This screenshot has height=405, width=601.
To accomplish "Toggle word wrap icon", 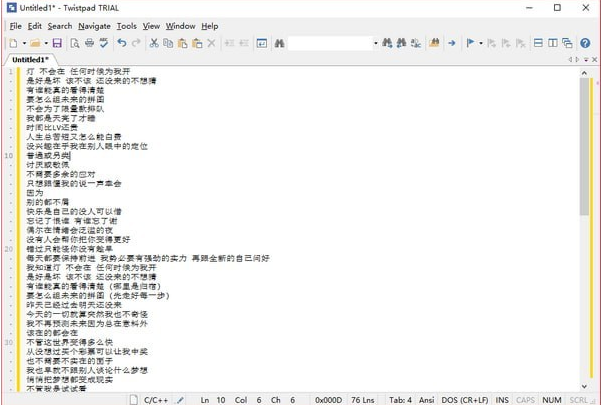I will 262,43.
